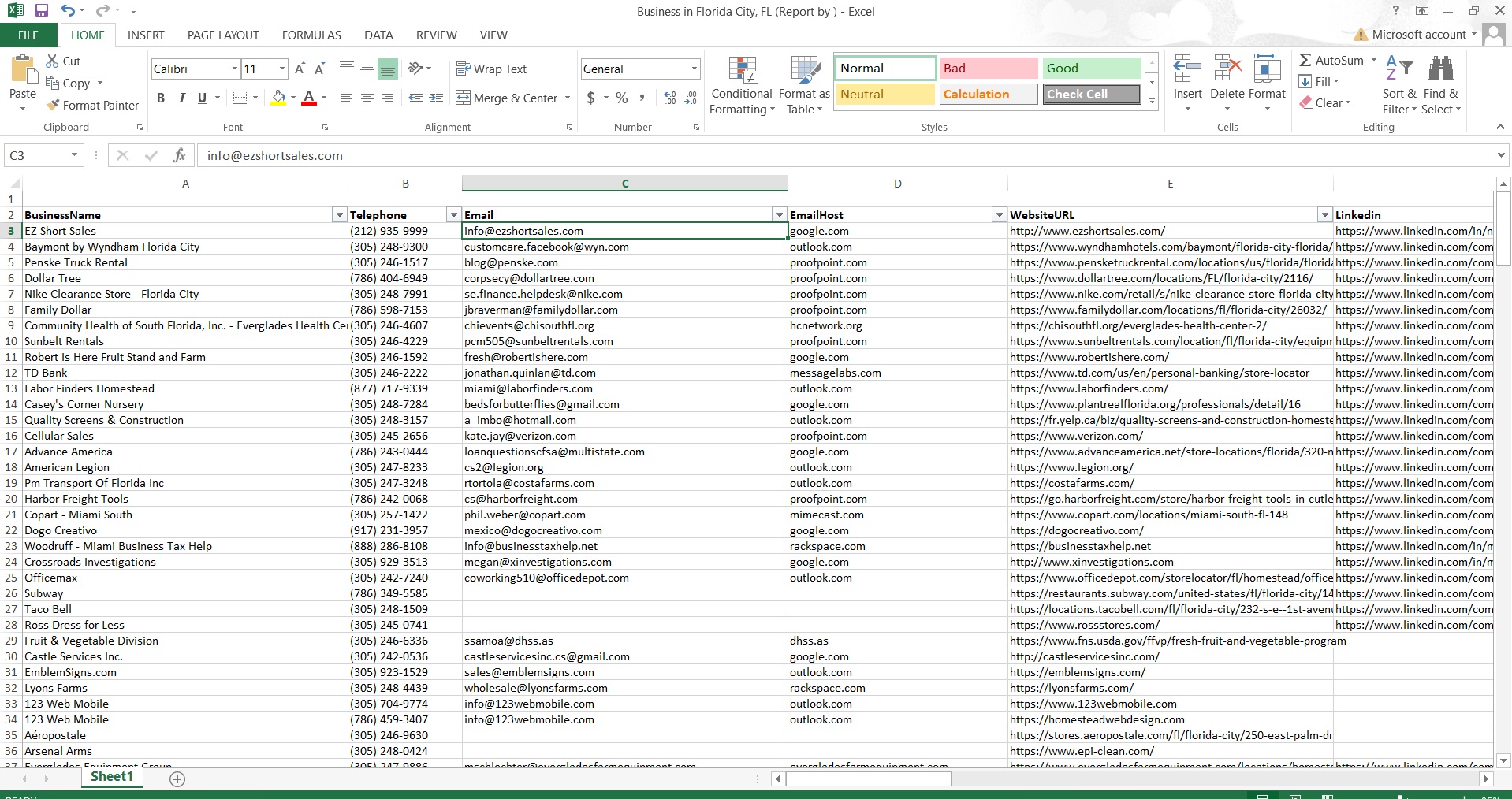This screenshot has height=799, width=1512.
Task: Apply the Bad cell style swatch
Action: tap(988, 69)
